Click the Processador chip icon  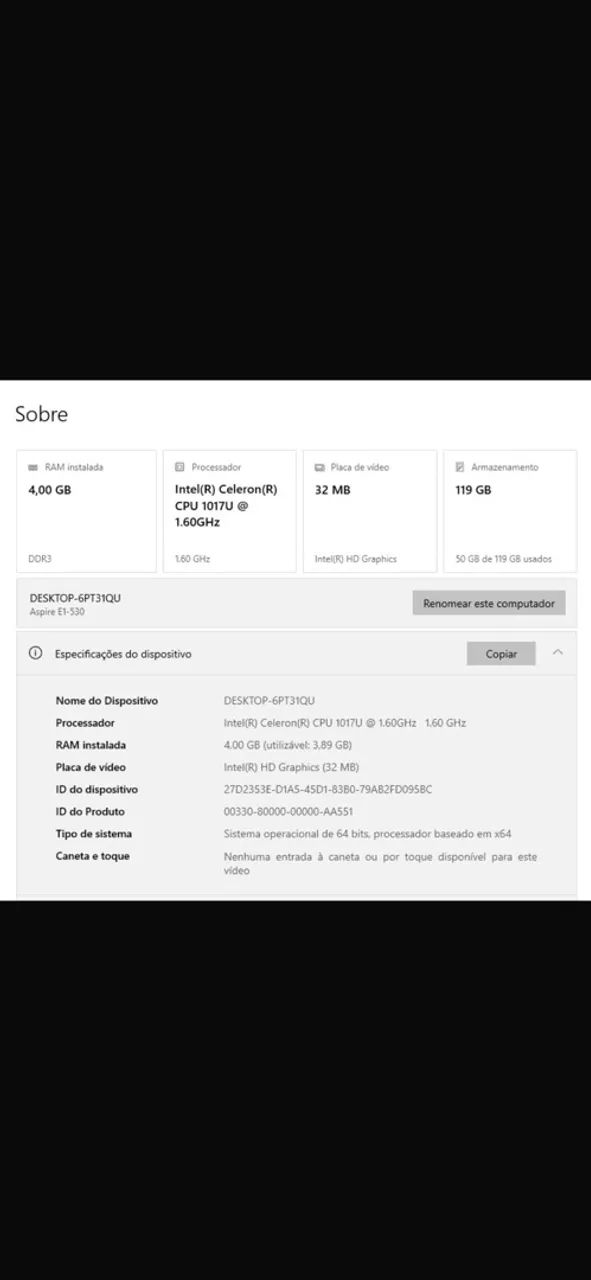point(180,467)
